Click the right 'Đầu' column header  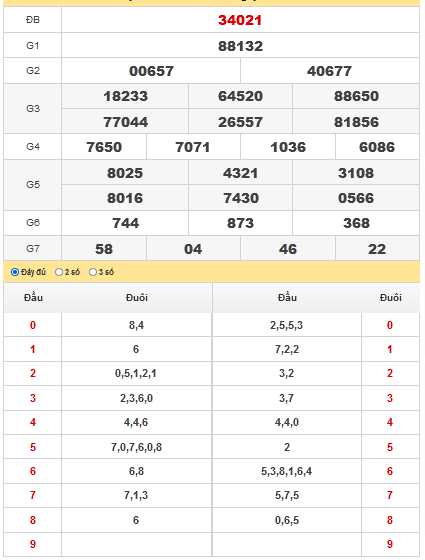tap(287, 298)
